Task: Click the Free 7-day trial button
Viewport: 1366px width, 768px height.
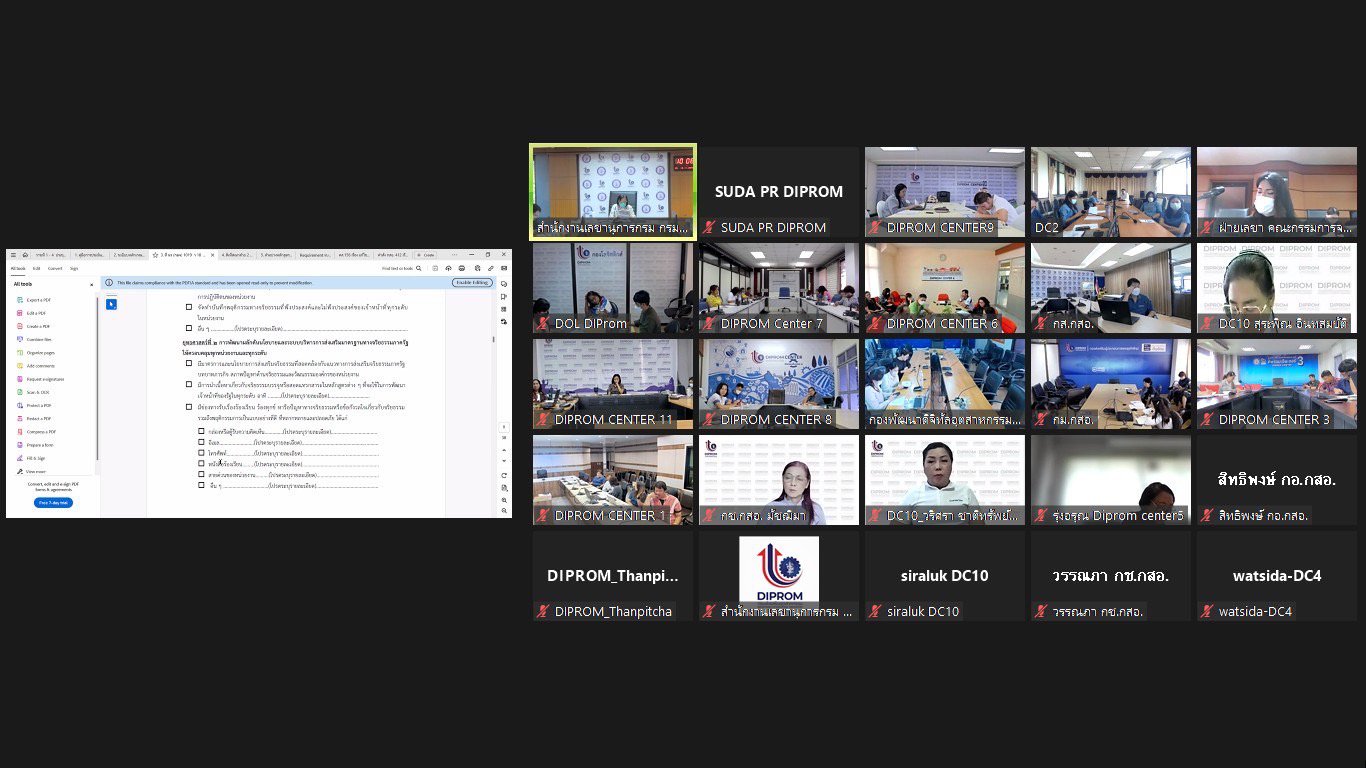Action: (53, 502)
